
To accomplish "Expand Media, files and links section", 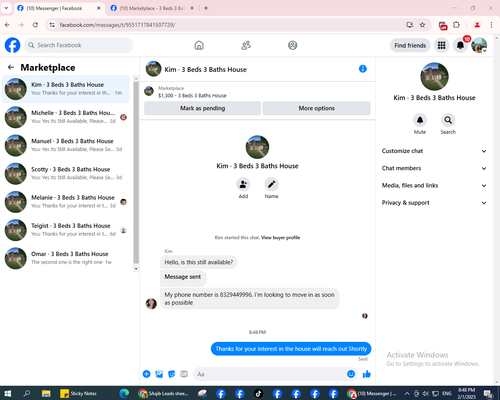I will point(434,186).
